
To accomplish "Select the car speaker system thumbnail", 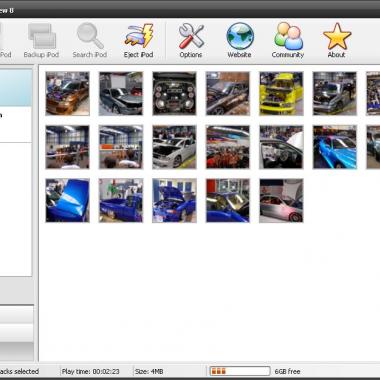I will point(174,94).
